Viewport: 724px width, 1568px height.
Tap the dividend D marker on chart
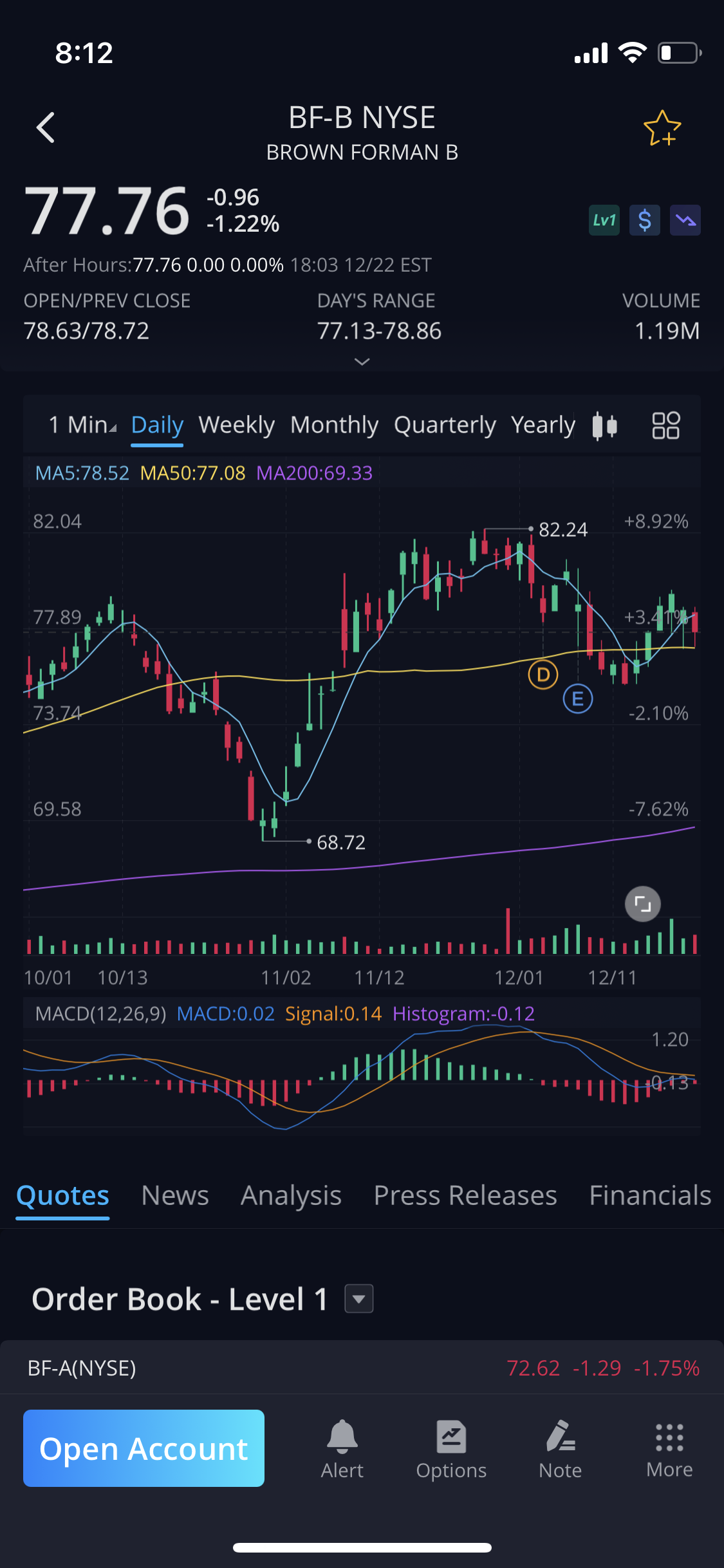pyautogui.click(x=543, y=675)
